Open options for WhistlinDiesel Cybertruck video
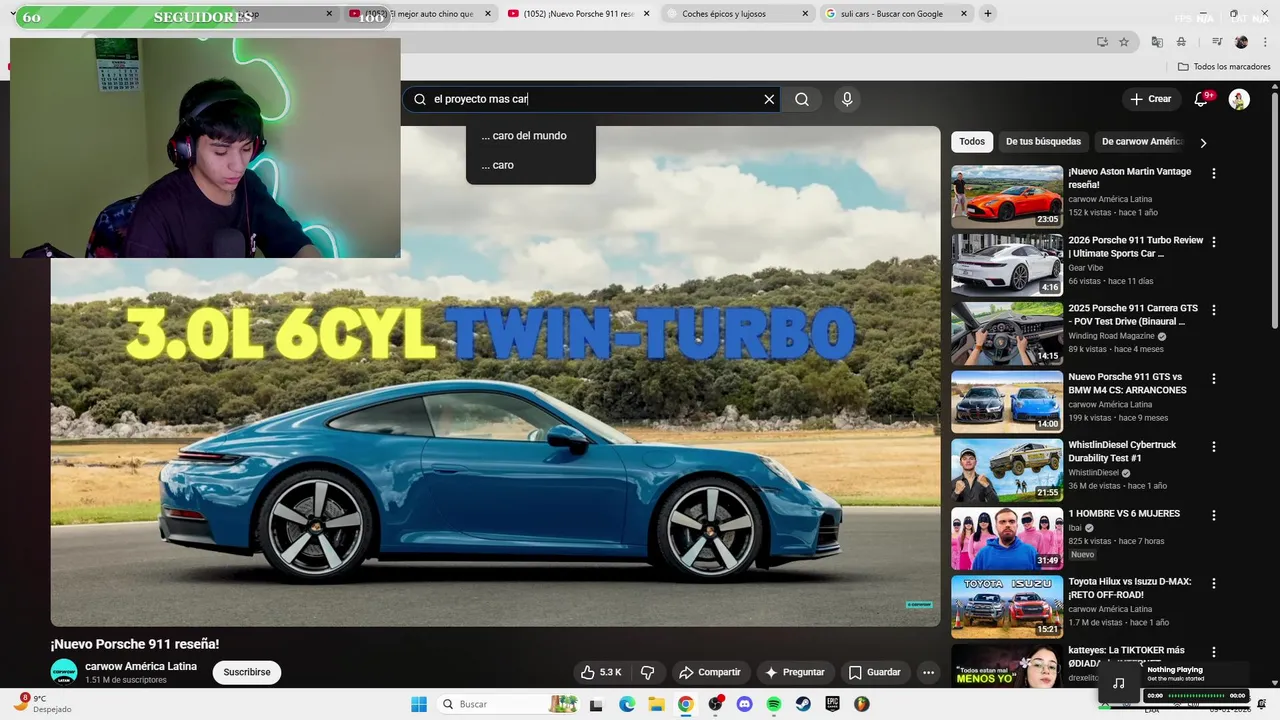Screen dimensions: 1280x720 click(x=1214, y=447)
